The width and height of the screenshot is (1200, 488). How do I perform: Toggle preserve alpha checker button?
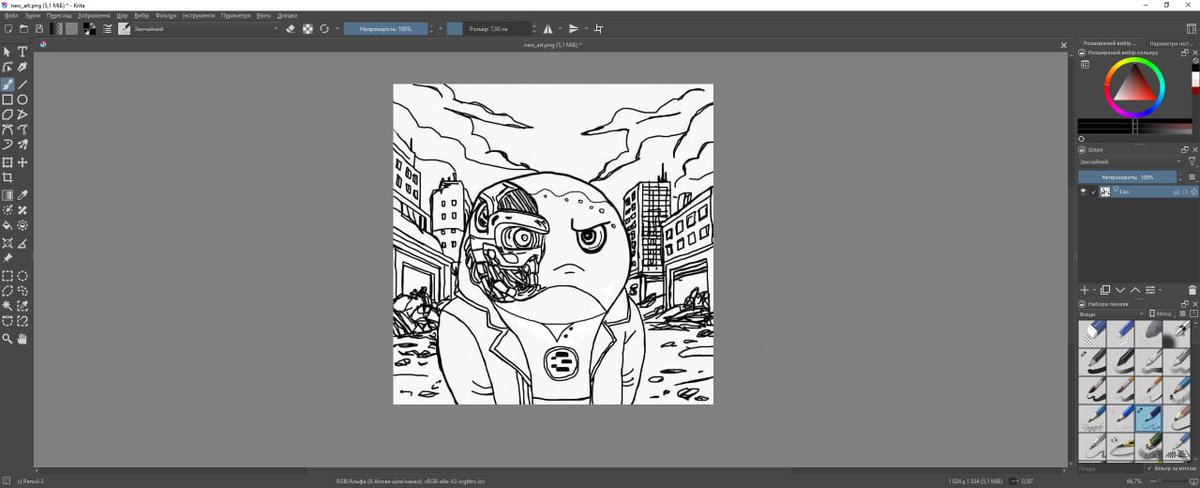(307, 29)
